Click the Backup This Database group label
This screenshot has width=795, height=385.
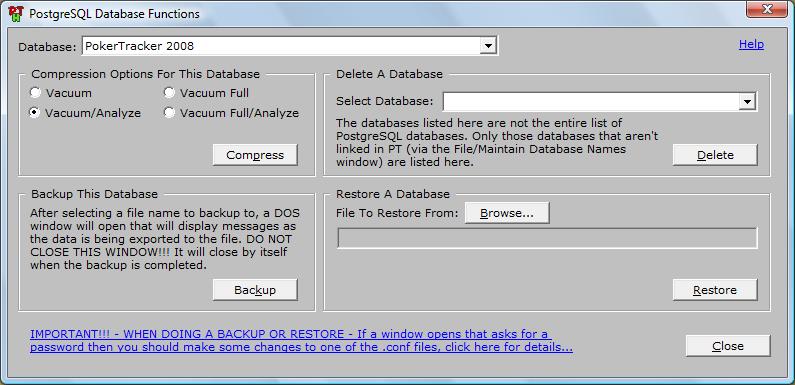94,194
